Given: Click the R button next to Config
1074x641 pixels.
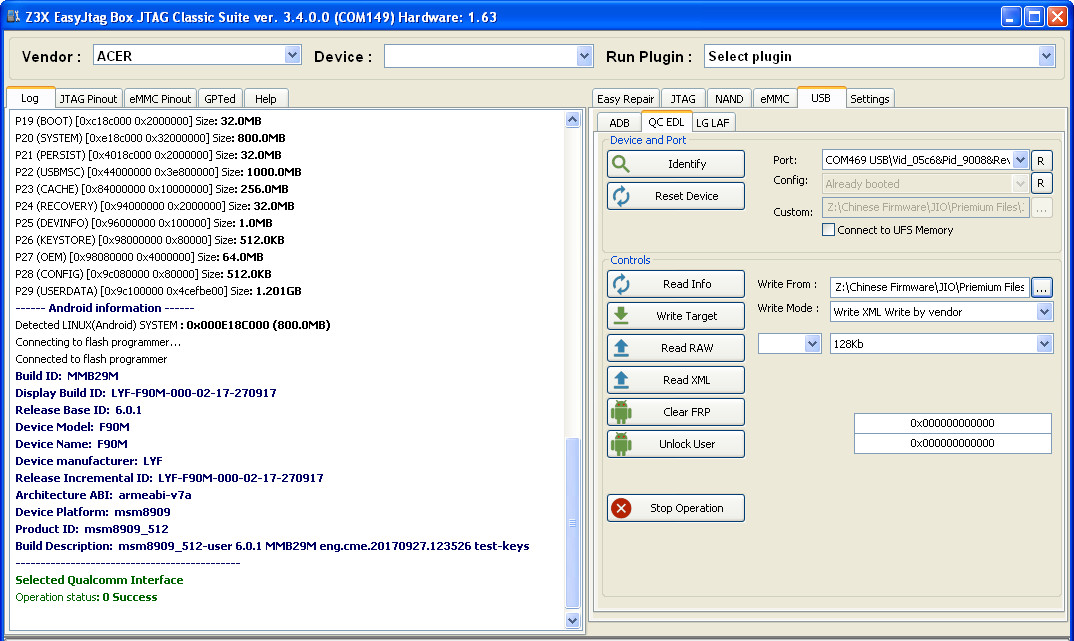Looking at the screenshot, I should 1041,184.
